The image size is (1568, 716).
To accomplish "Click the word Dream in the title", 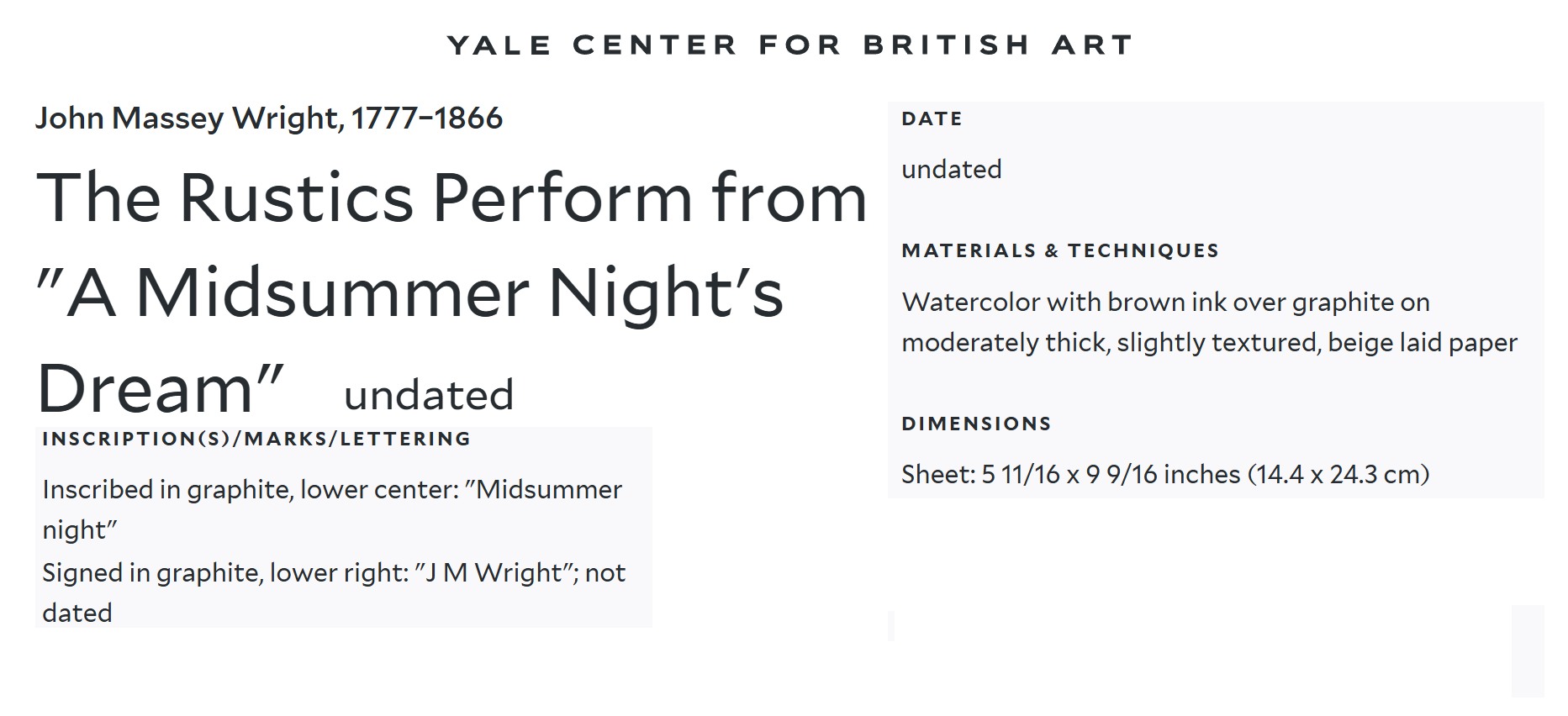I will coord(145,389).
